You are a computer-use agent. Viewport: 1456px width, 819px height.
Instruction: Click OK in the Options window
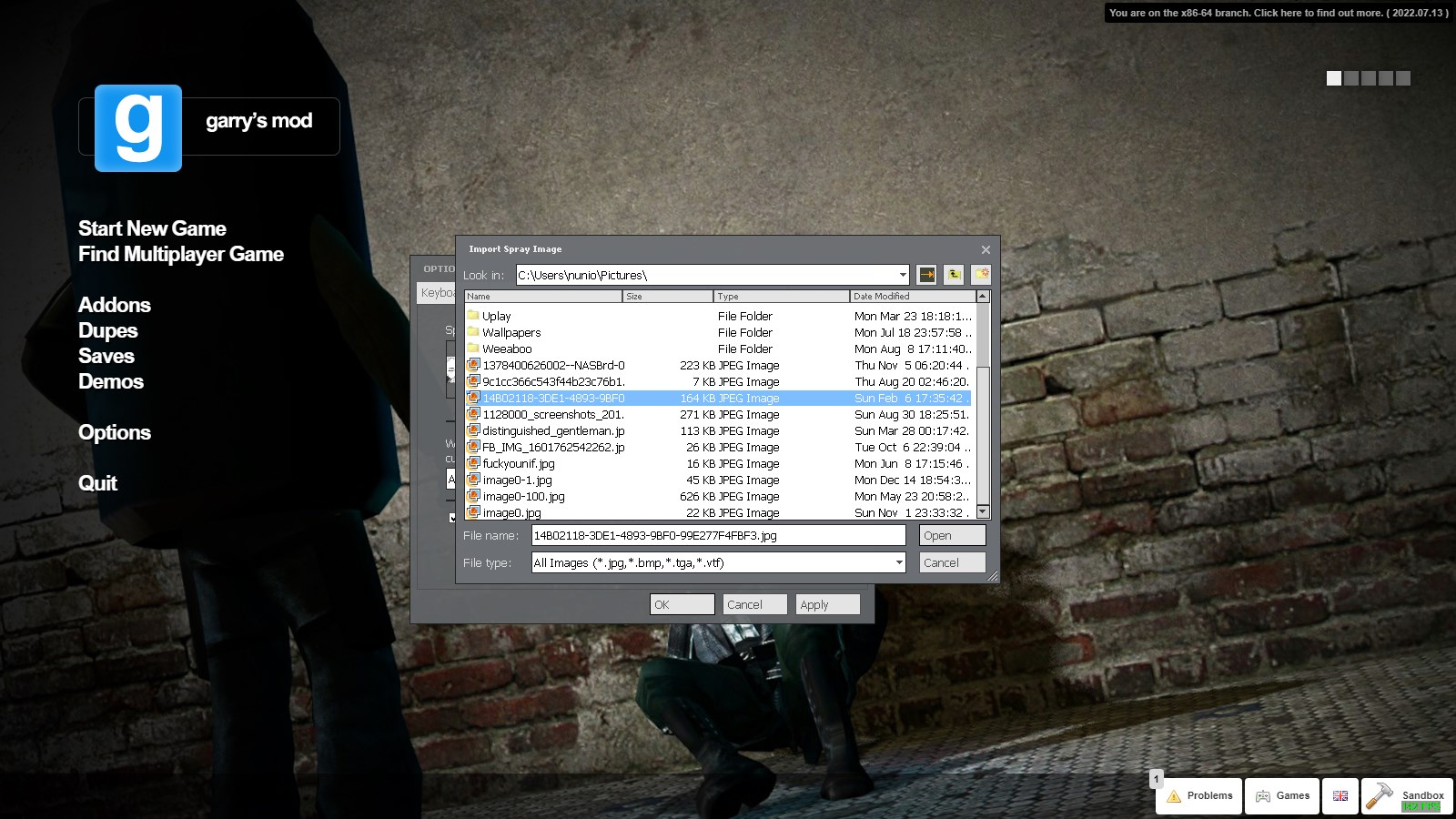(x=682, y=604)
